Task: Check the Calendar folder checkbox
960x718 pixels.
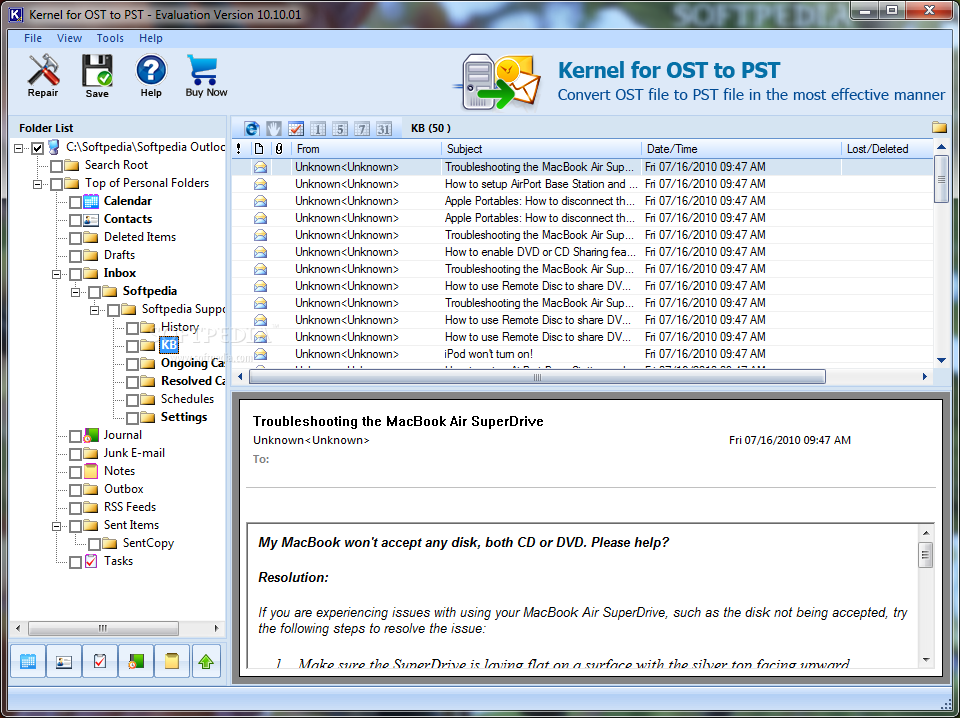Action: point(75,202)
